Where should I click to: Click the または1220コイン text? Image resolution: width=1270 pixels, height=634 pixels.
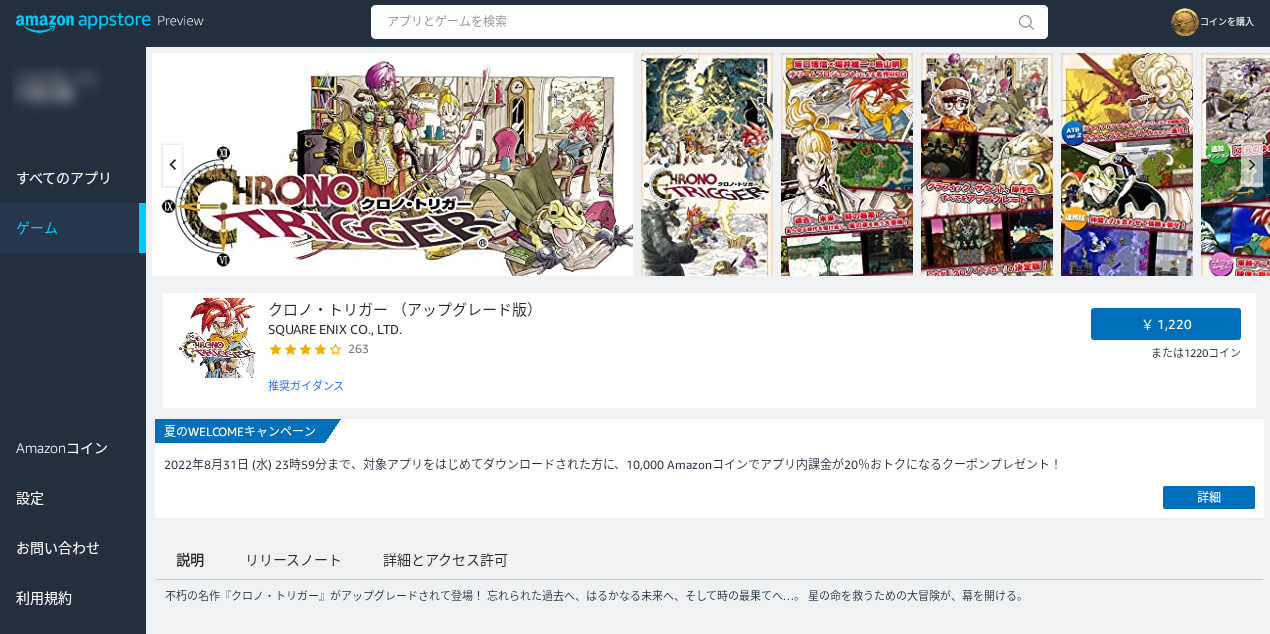1196,352
